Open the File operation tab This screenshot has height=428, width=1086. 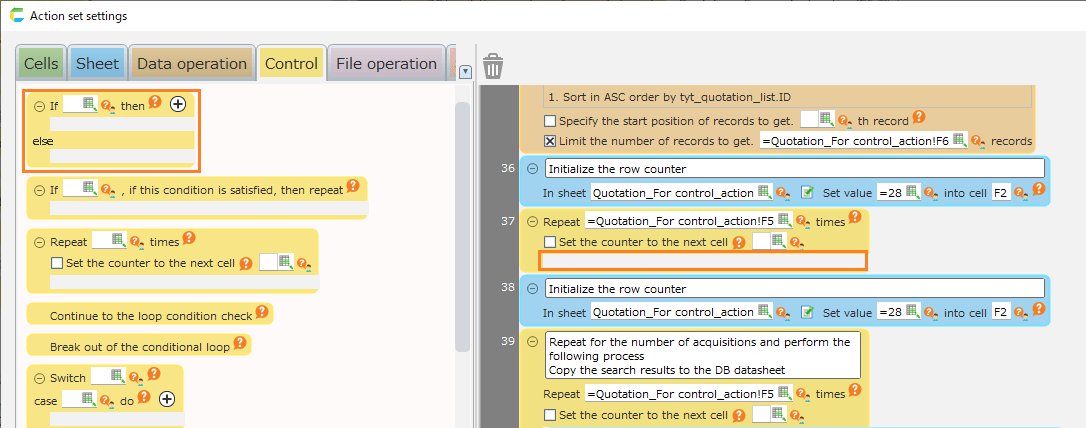pos(386,64)
